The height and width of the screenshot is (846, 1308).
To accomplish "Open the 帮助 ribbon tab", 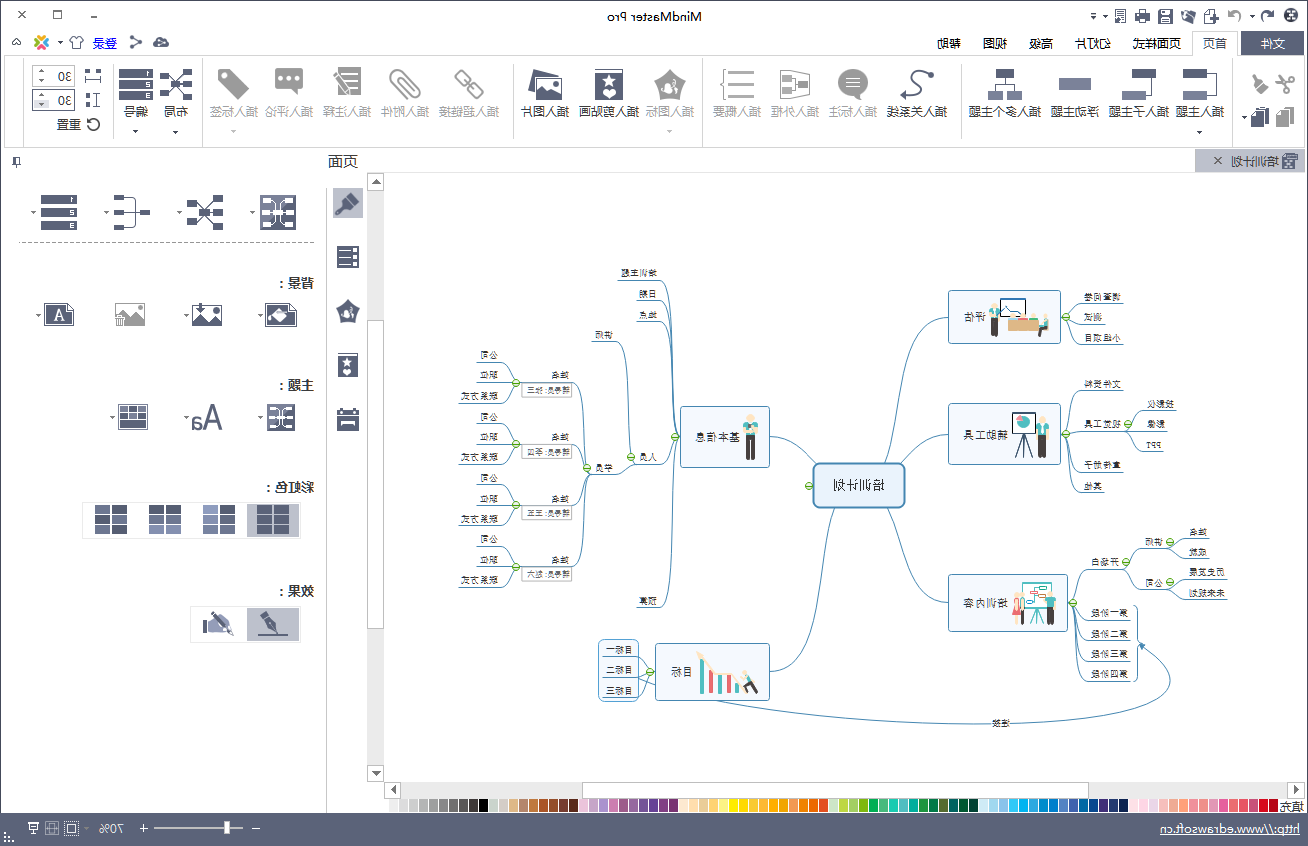I will [x=948, y=43].
